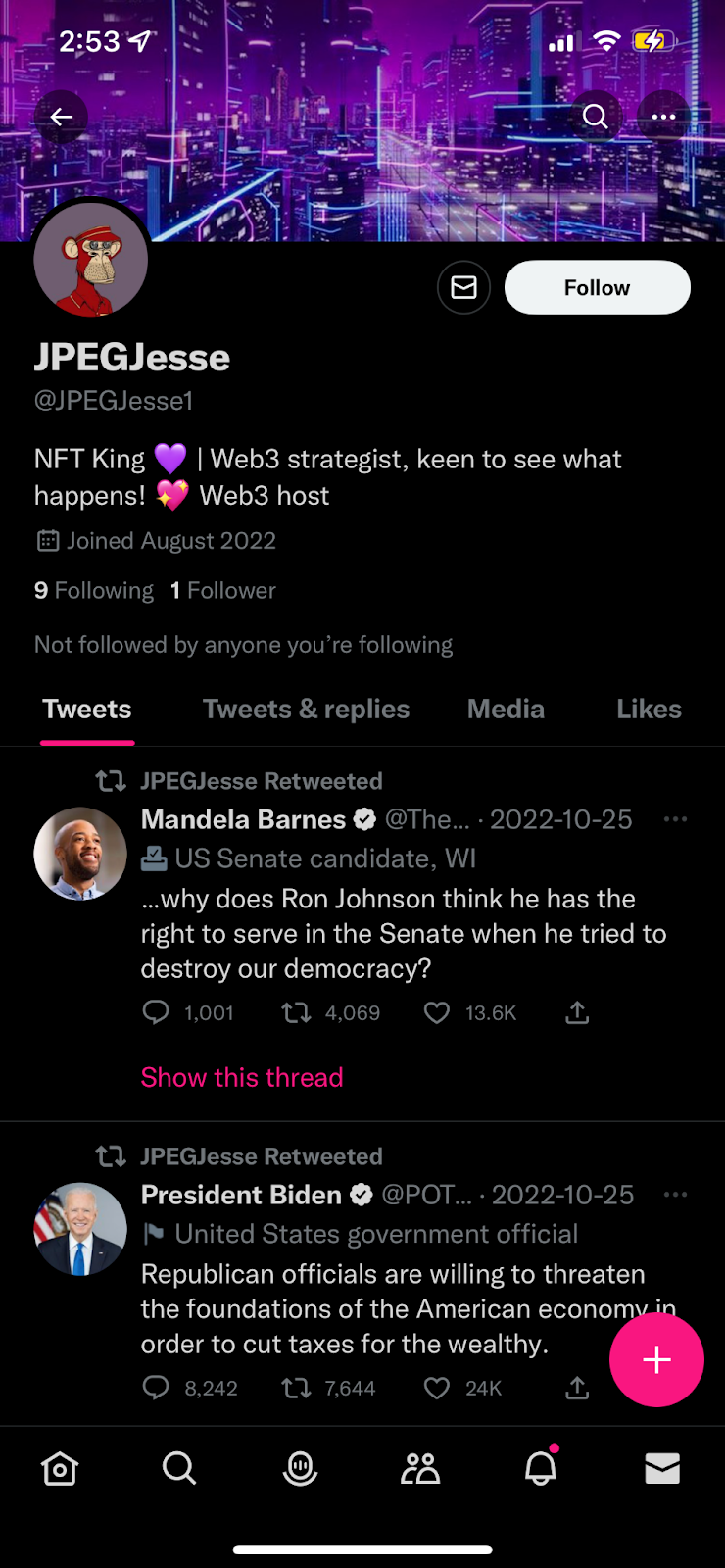Expand more options on President Biden tweet

(675, 1195)
